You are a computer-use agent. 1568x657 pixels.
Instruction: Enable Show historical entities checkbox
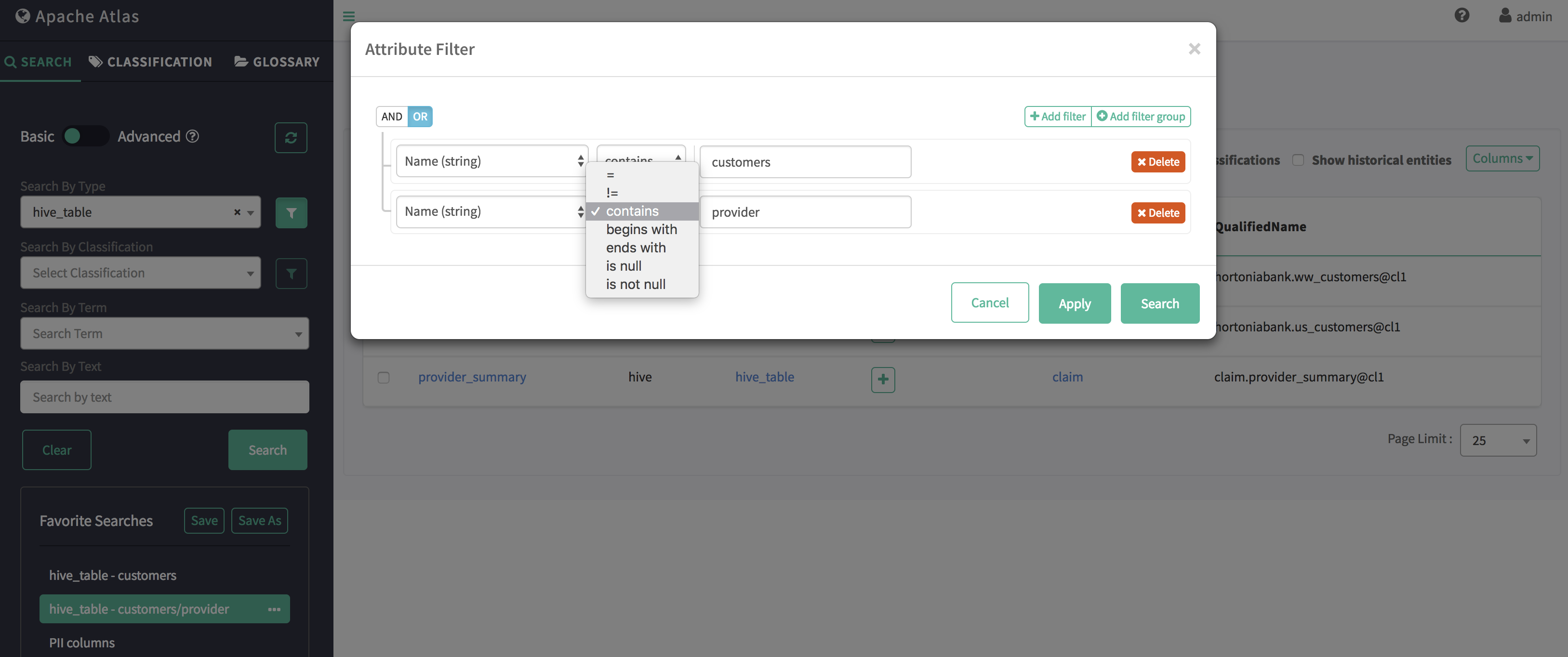point(1298,160)
